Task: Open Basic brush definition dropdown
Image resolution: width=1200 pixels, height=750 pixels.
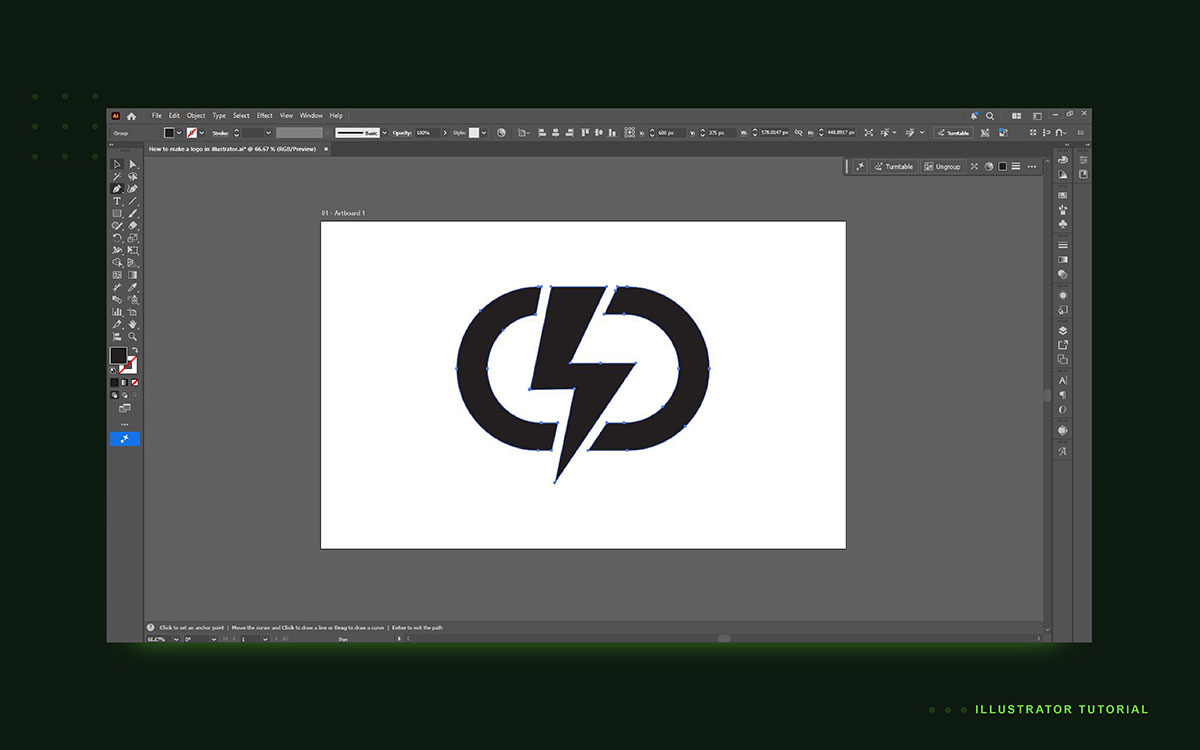Action: coord(385,133)
